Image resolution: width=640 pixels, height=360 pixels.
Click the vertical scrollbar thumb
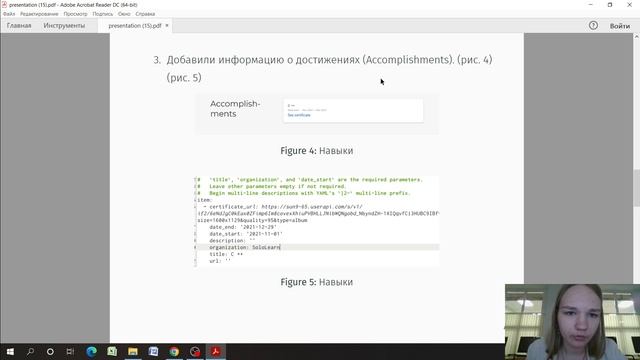pyautogui.click(x=636, y=189)
